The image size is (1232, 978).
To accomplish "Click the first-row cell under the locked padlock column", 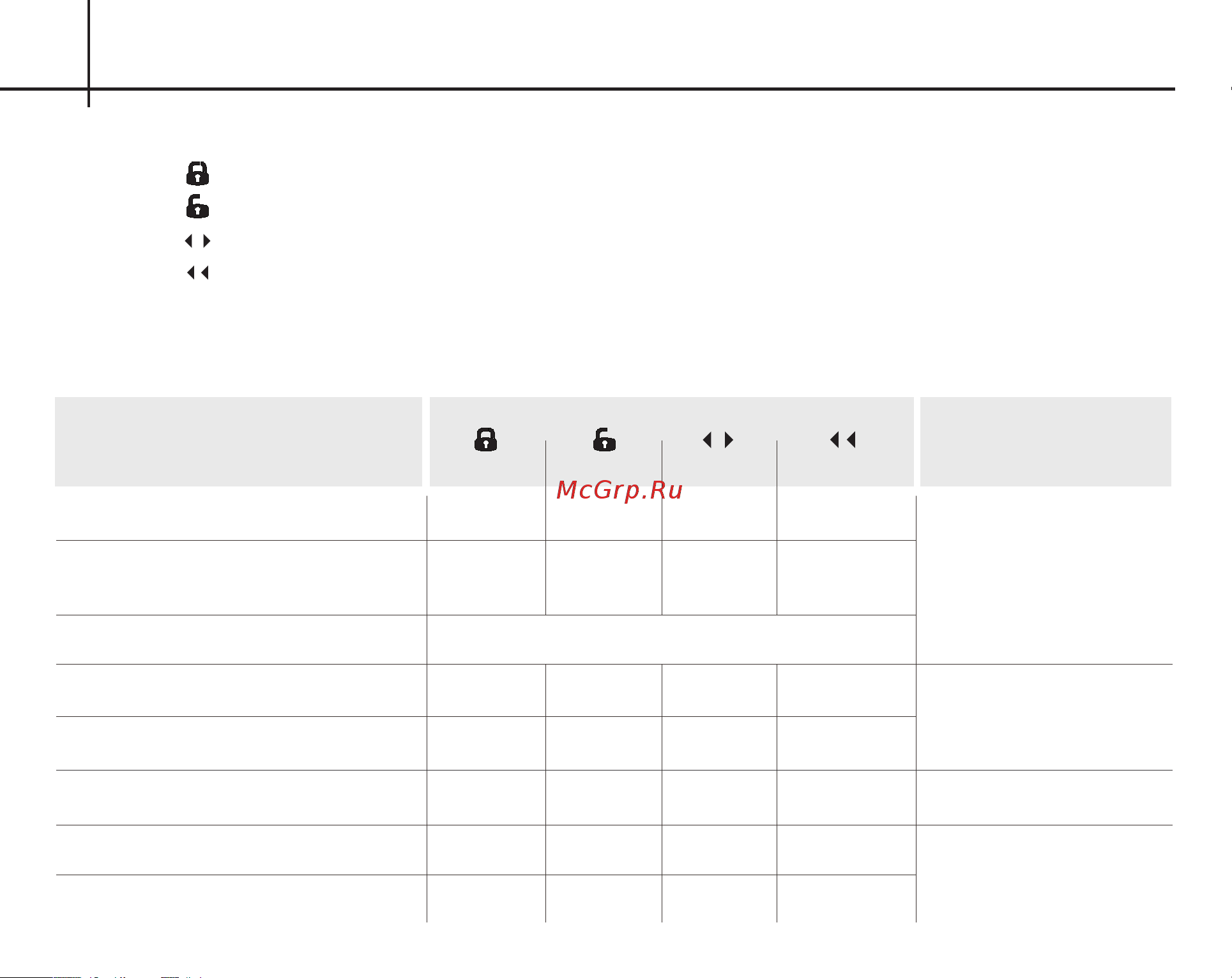I will coord(486,518).
